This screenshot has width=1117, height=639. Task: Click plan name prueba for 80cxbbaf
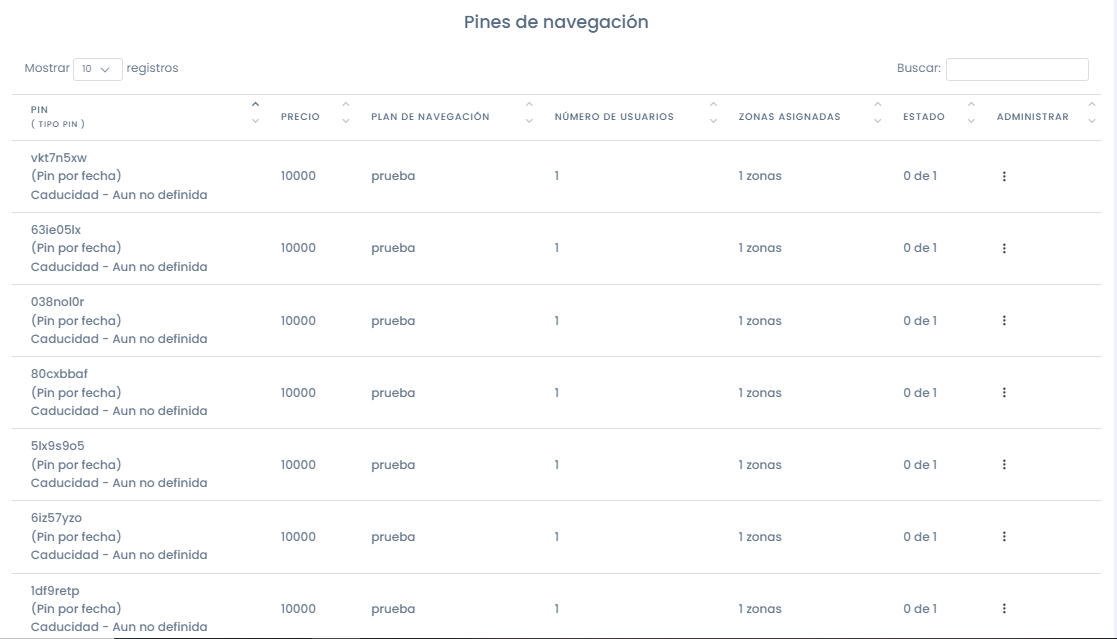[x=393, y=393]
